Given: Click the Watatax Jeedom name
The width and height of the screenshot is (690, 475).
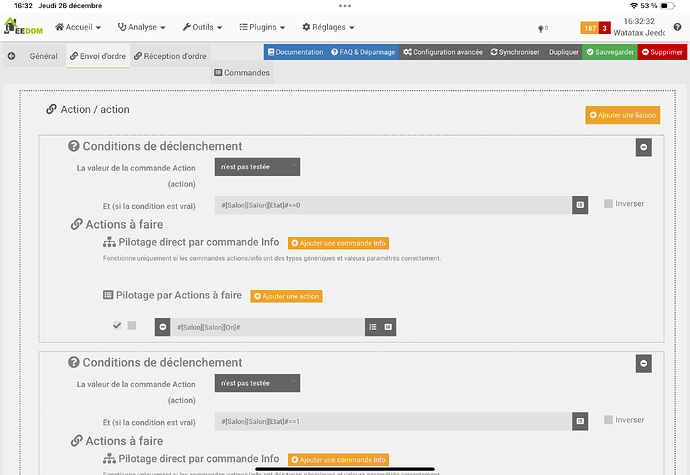Looking at the screenshot, I should coord(639,33).
